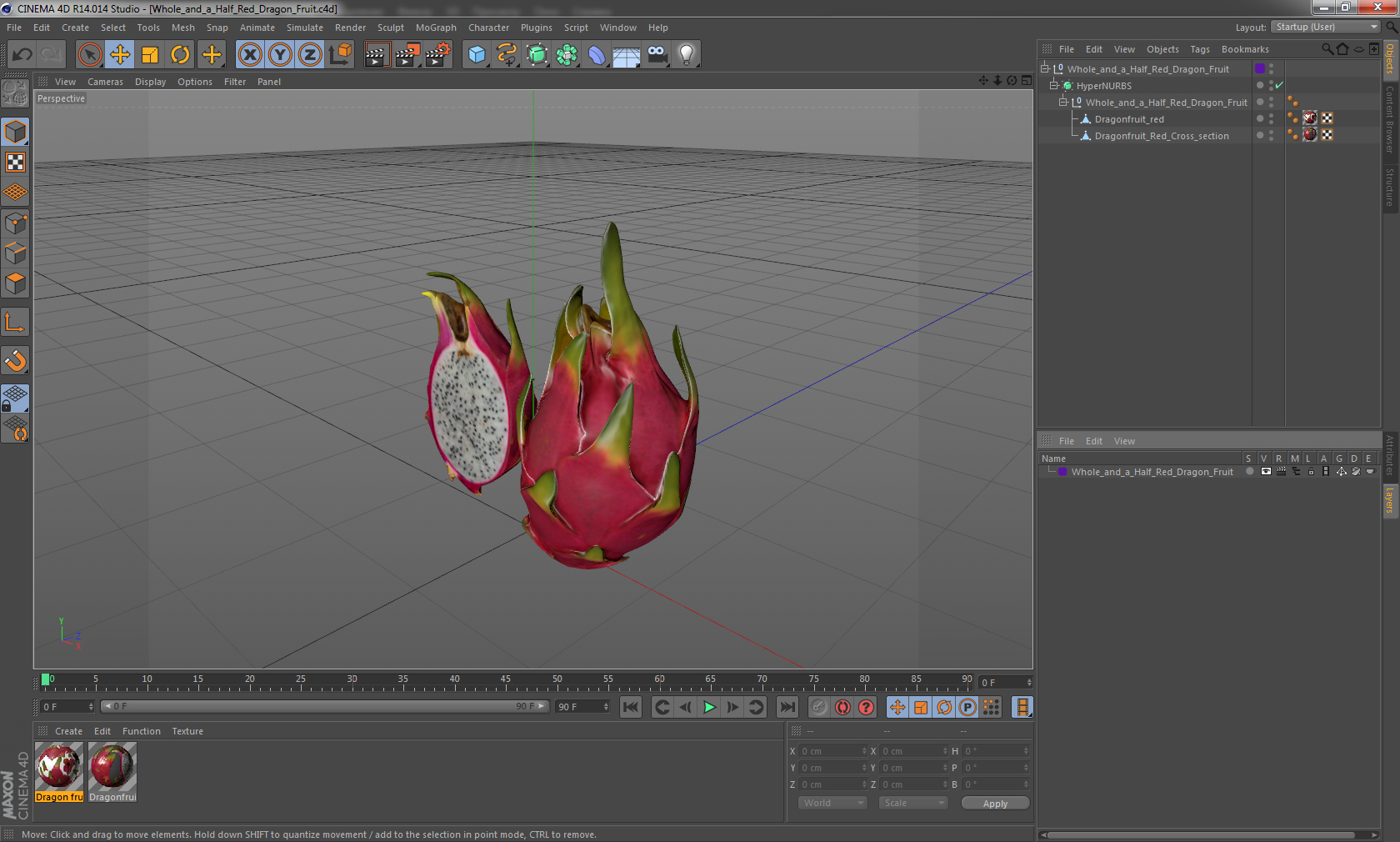Add a light object

point(687,55)
